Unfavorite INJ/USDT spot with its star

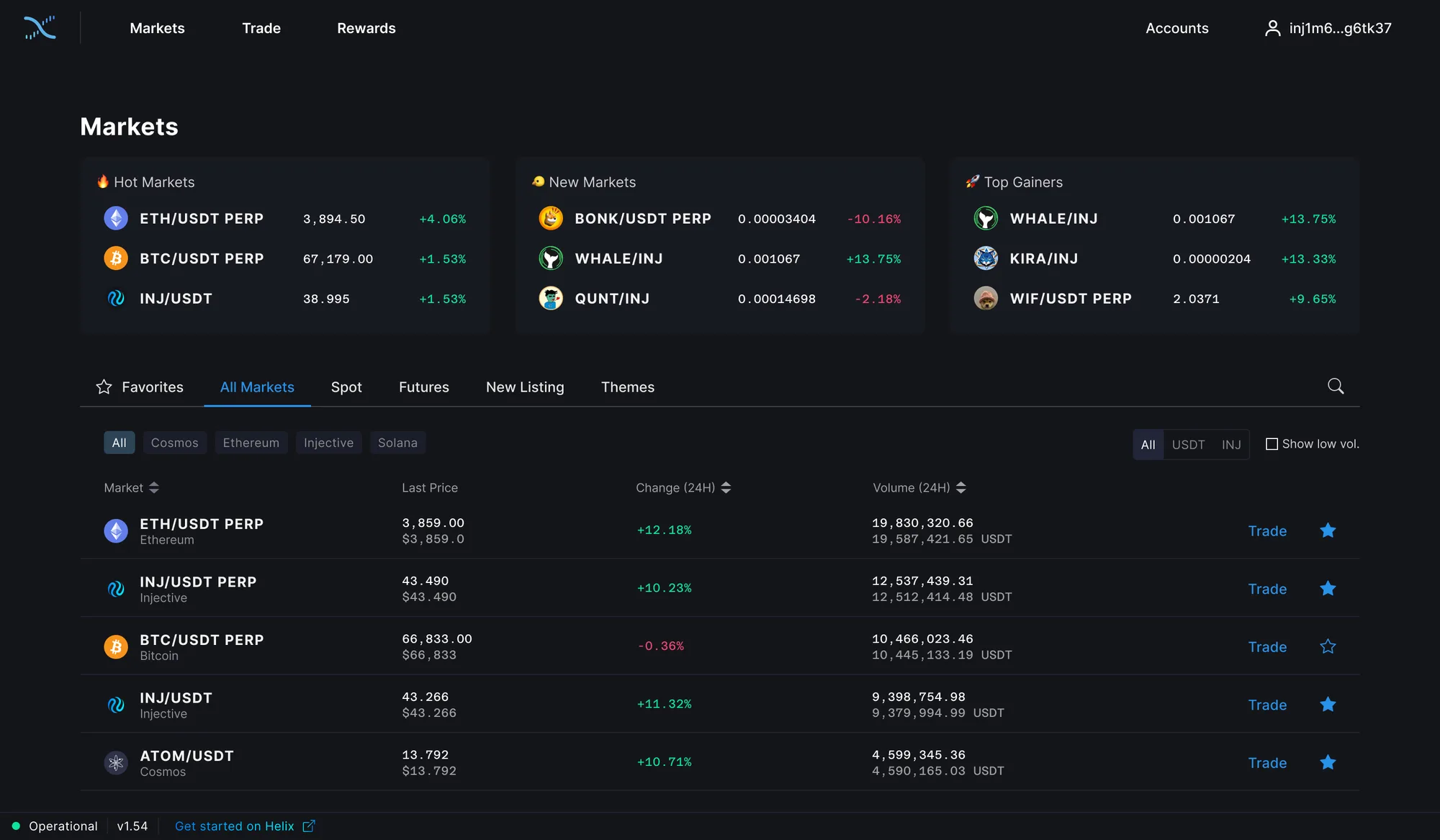[1328, 705]
